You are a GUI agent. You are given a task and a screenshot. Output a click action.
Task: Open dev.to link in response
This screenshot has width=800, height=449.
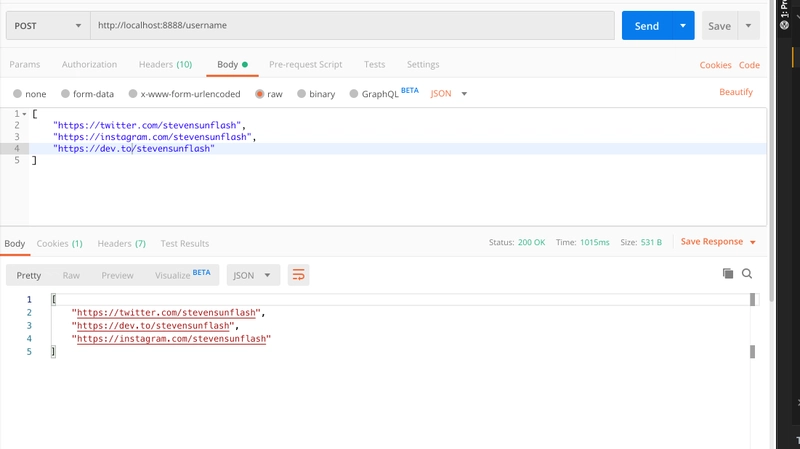(x=153, y=326)
